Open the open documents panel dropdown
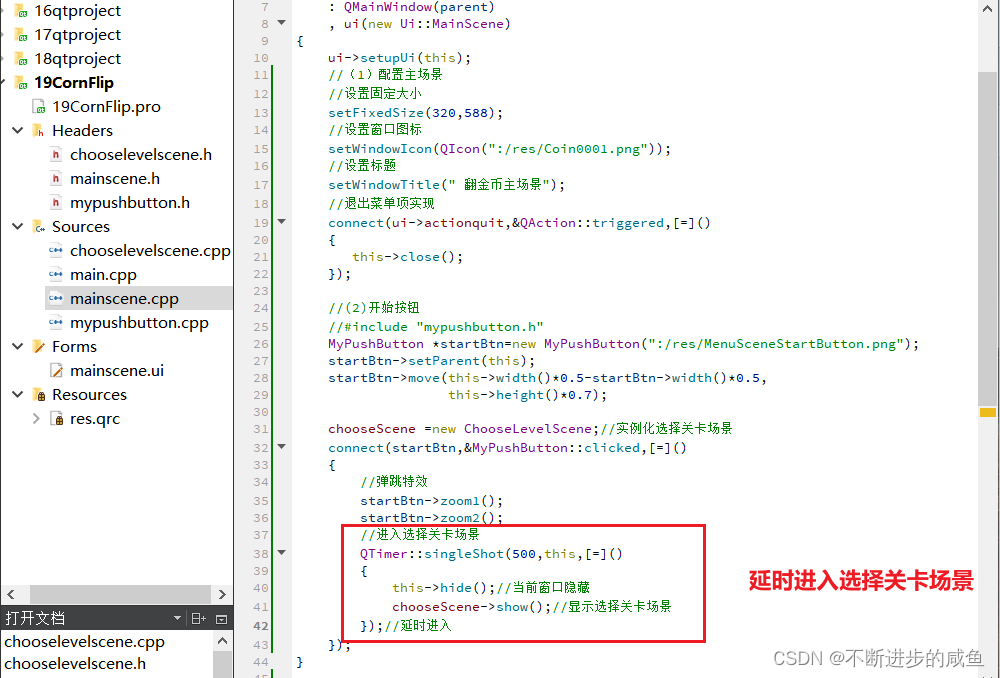This screenshot has width=1000, height=678. click(177, 619)
